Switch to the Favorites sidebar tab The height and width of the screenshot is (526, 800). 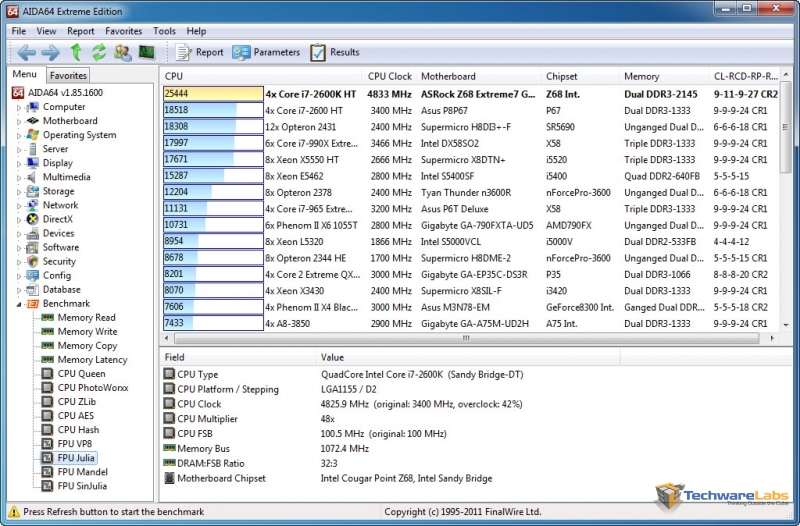(68, 76)
